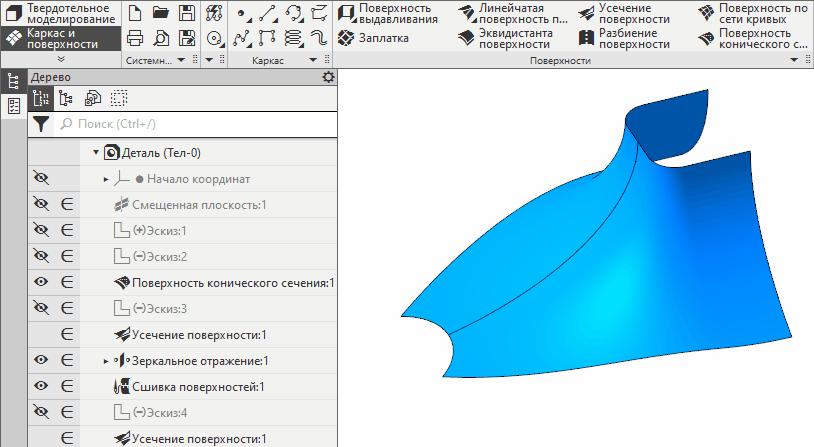Show the hidden Эскиз:1 sketch
The height and width of the screenshot is (447, 814).
(41, 231)
